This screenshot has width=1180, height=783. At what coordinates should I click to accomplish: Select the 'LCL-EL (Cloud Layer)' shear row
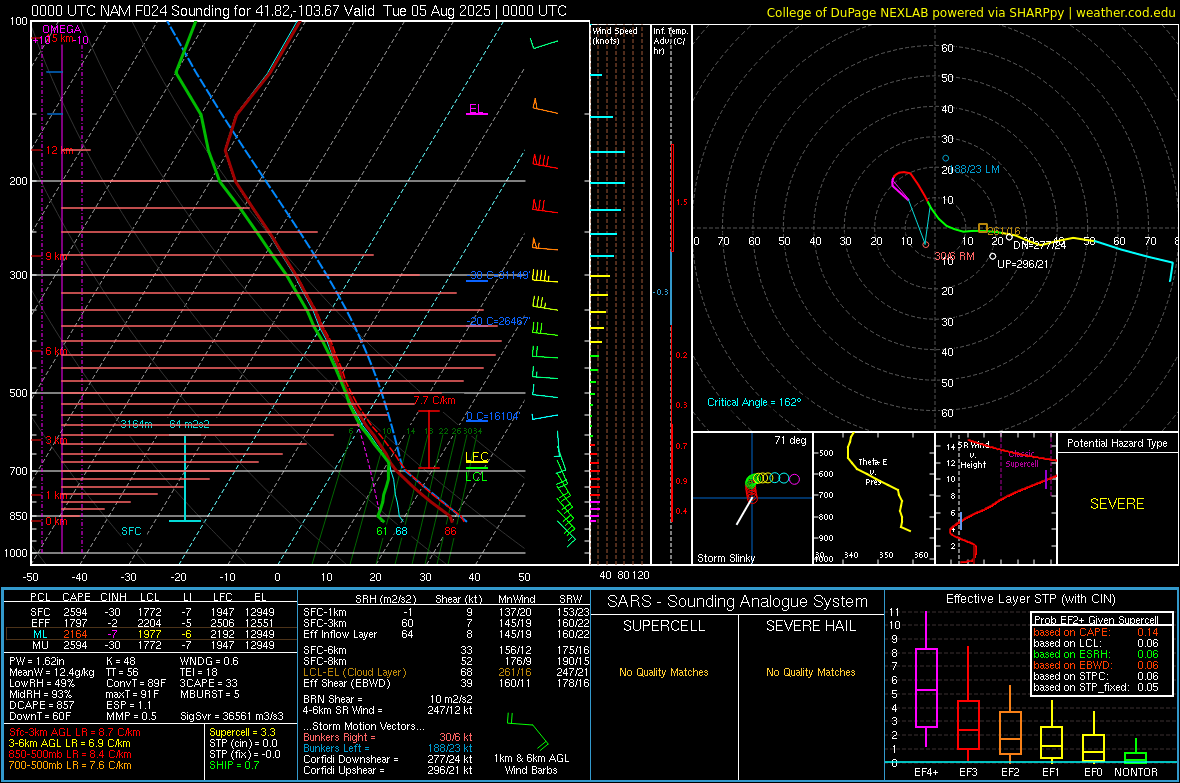click(x=446, y=672)
